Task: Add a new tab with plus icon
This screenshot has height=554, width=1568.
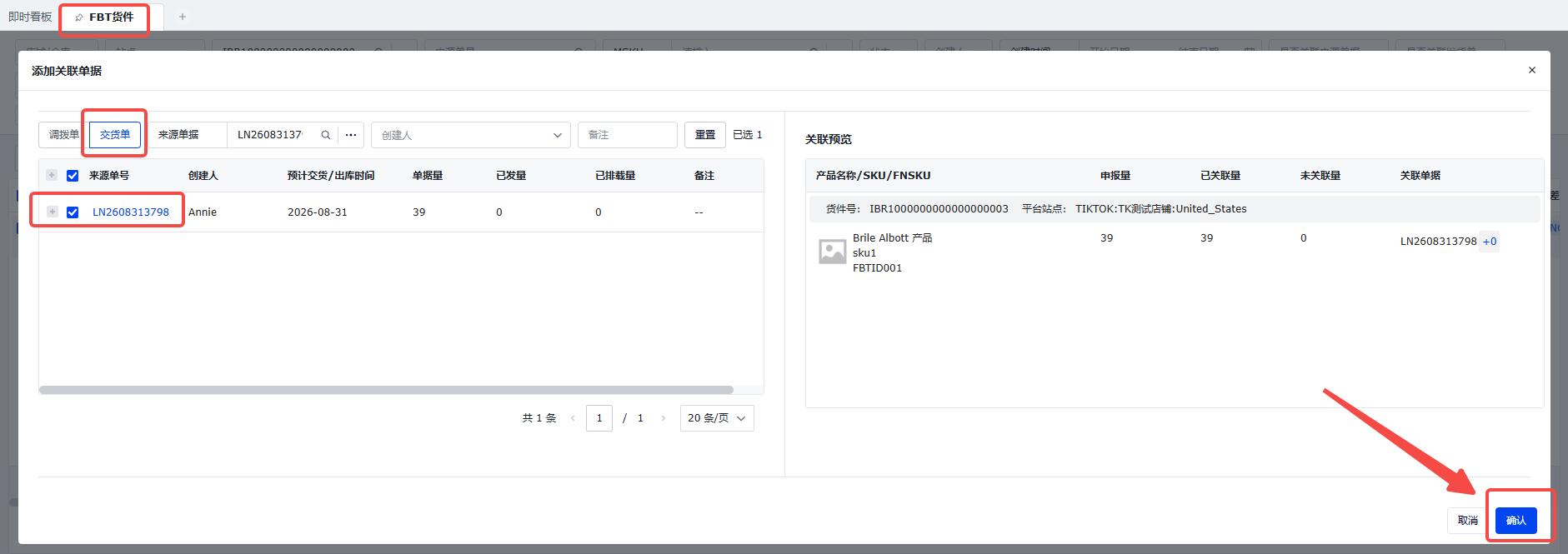Action: pyautogui.click(x=183, y=17)
